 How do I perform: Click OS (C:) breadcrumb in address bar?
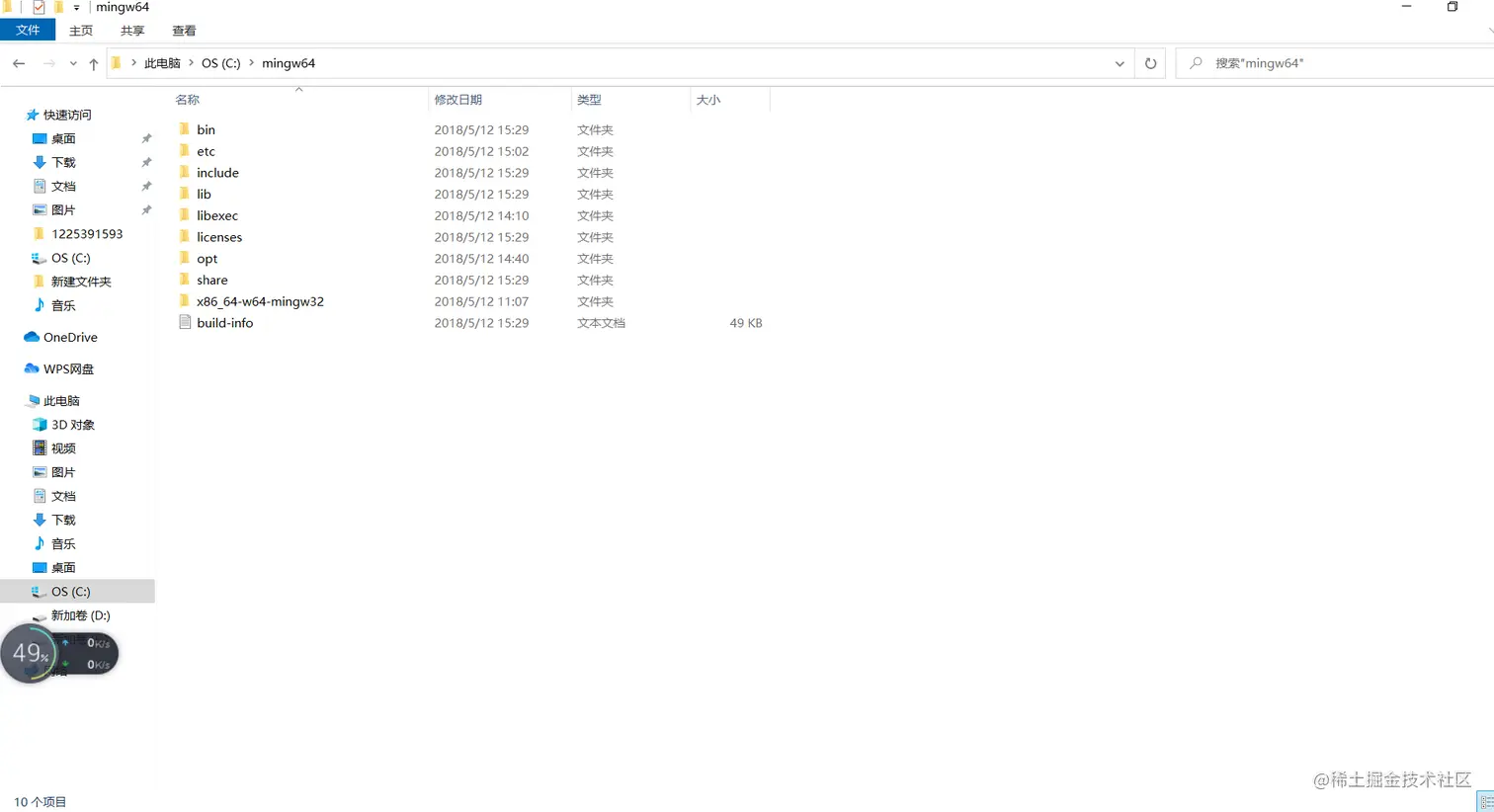221,63
